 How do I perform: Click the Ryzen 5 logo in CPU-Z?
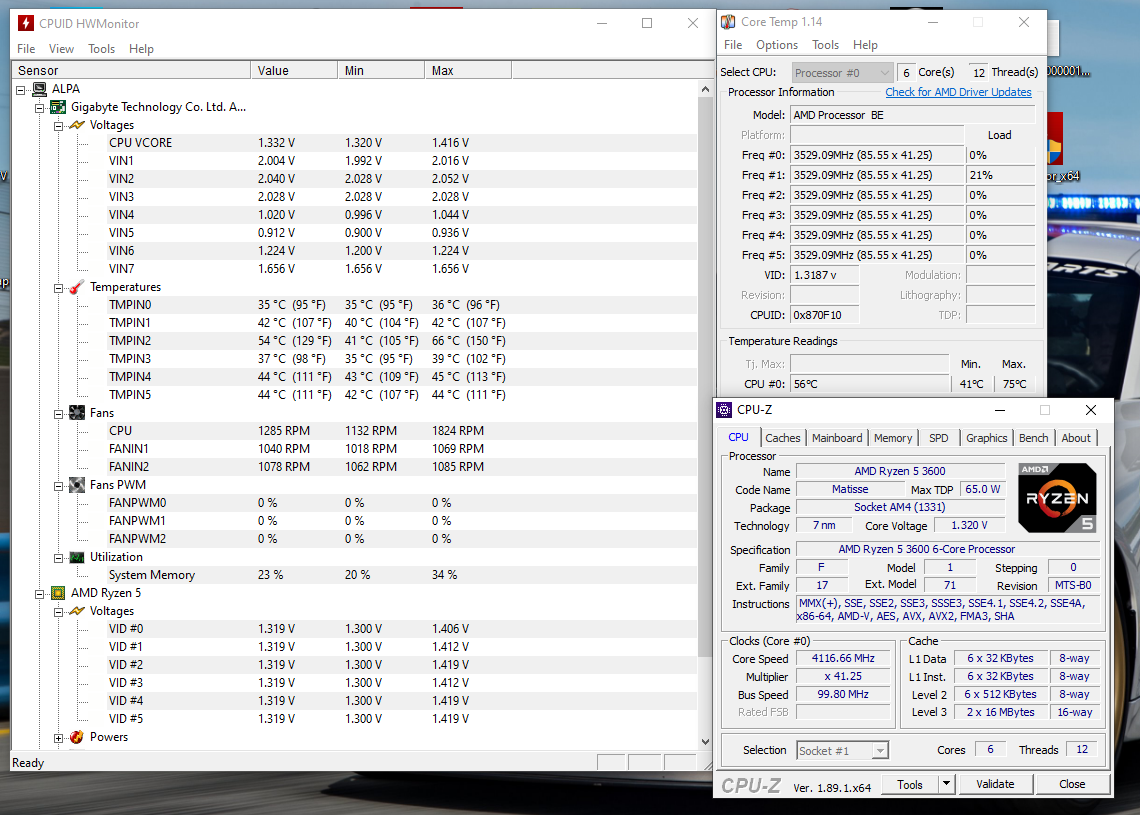1057,498
